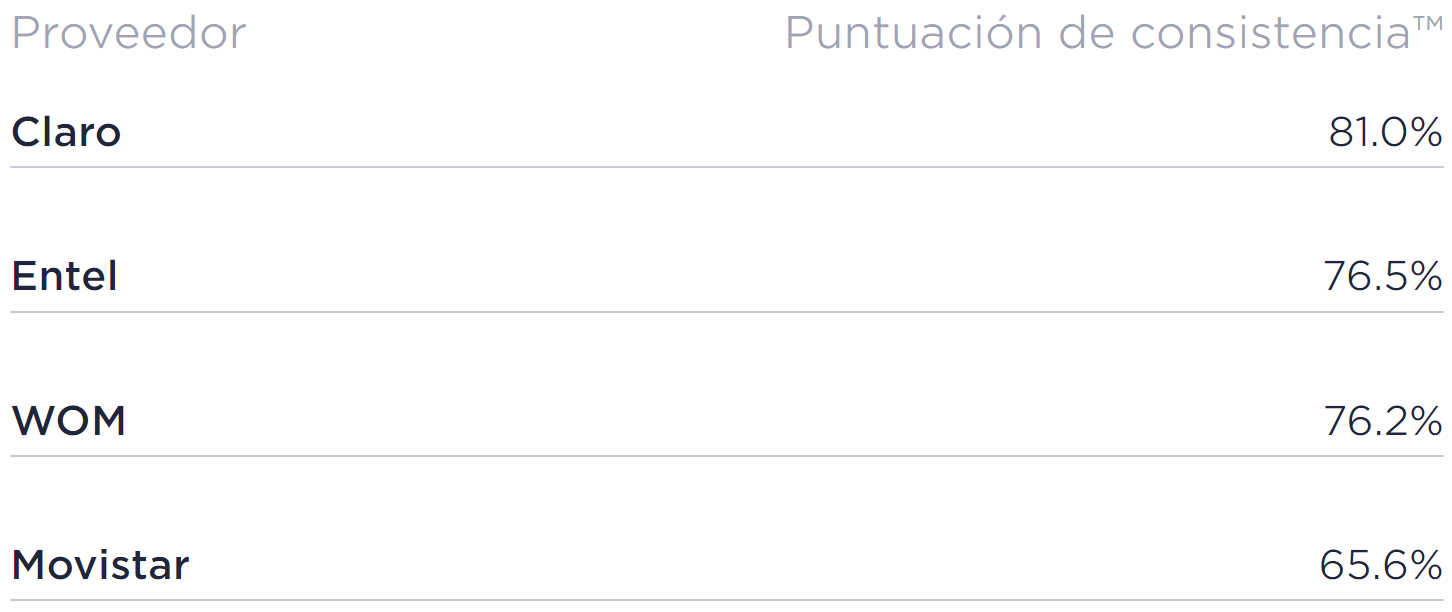Click the percent sign after 65.6
Screen dimensions: 1452x612
pos(1423,566)
